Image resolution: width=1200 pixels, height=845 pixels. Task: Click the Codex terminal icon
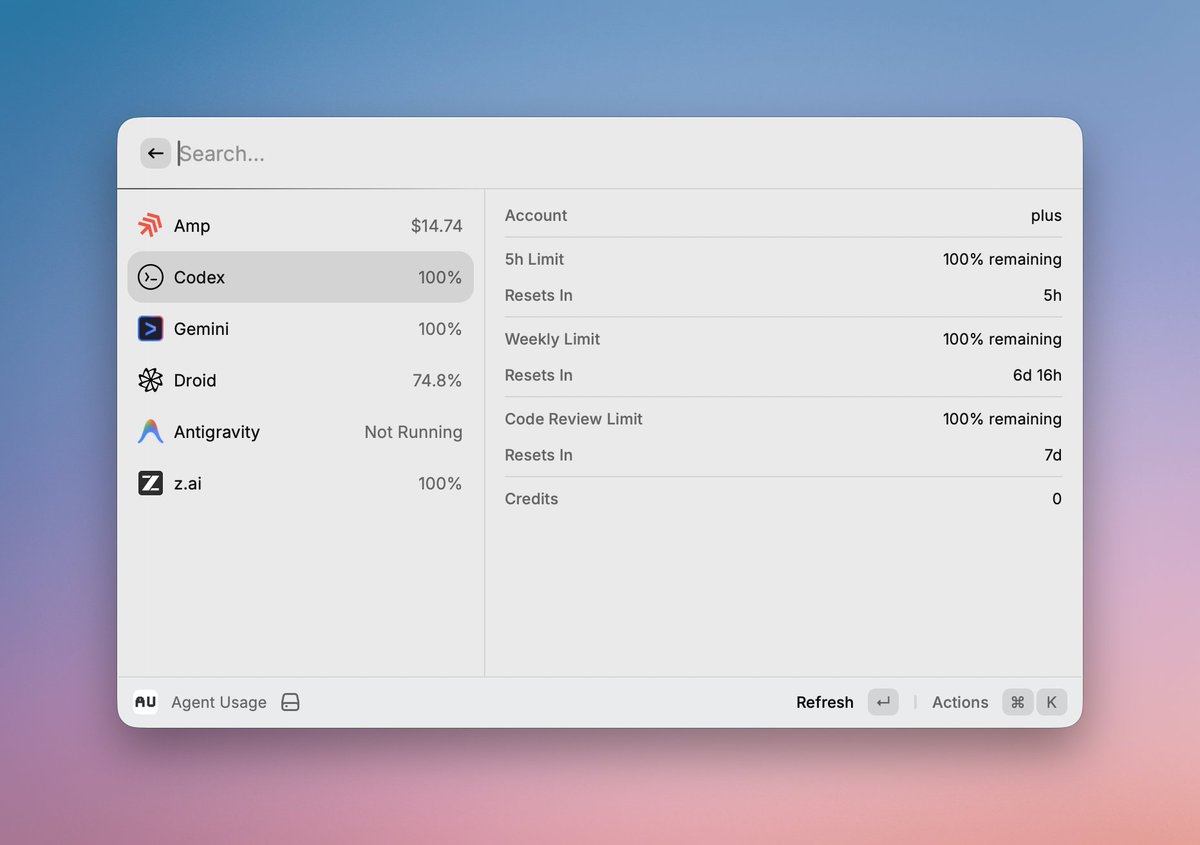(150, 277)
